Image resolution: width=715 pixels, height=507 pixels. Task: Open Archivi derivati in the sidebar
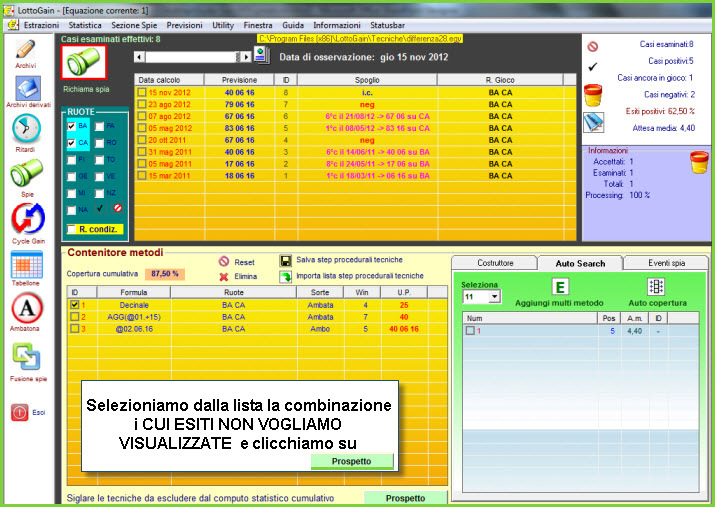pyautogui.click(x=28, y=88)
